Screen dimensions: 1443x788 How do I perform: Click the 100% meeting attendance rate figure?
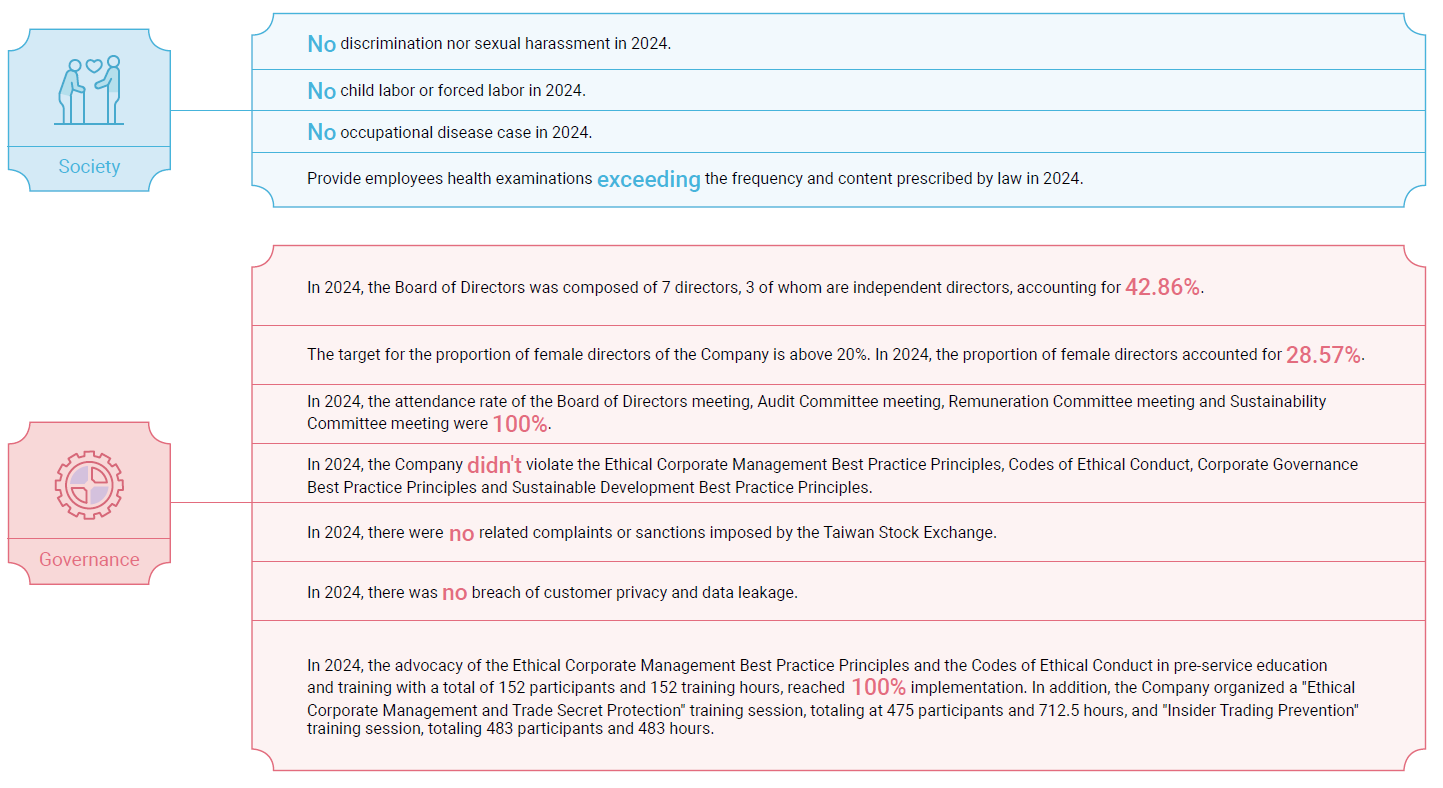(519, 424)
